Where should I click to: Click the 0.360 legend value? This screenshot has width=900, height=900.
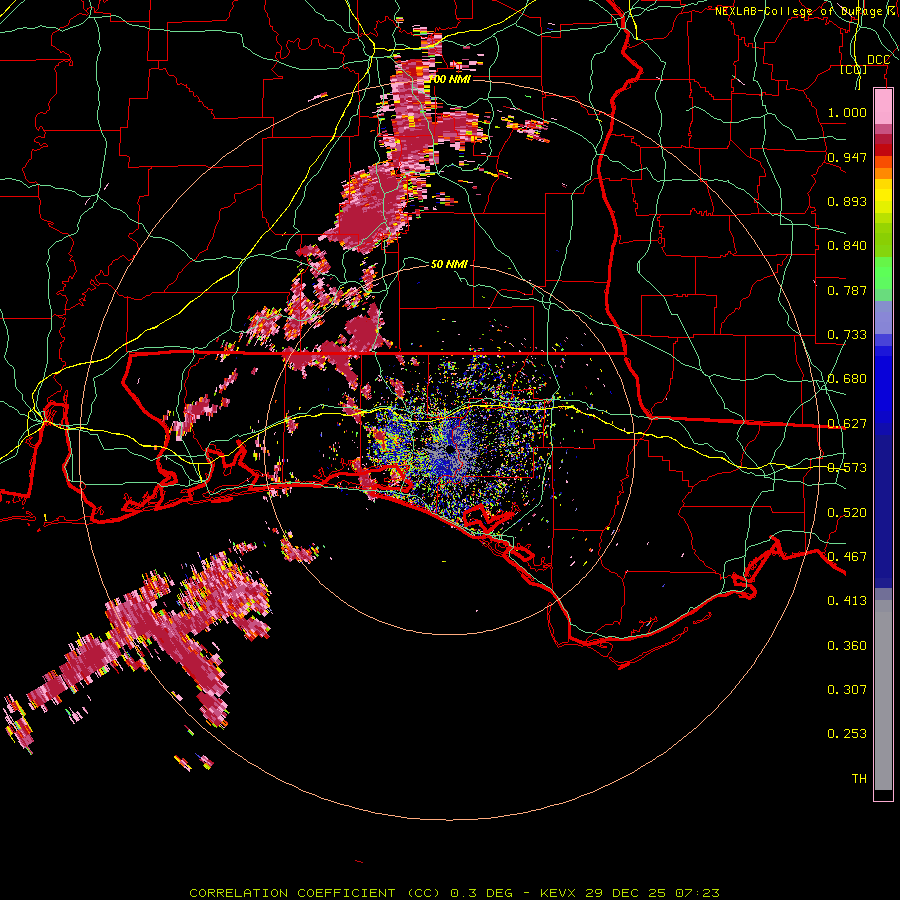847,646
